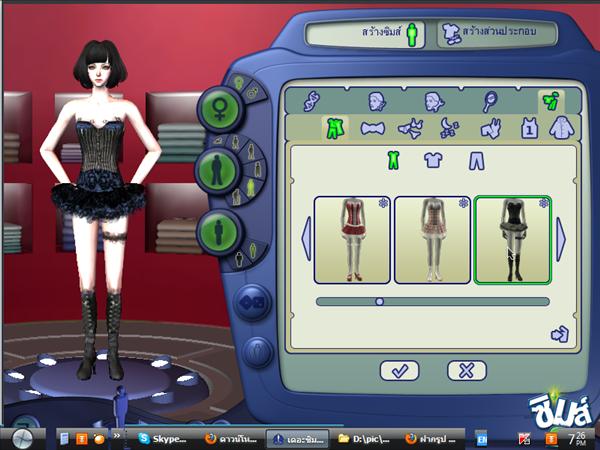This screenshot has height=450, width=600.
Task: Show next outfits with right arrow
Action: [561, 240]
